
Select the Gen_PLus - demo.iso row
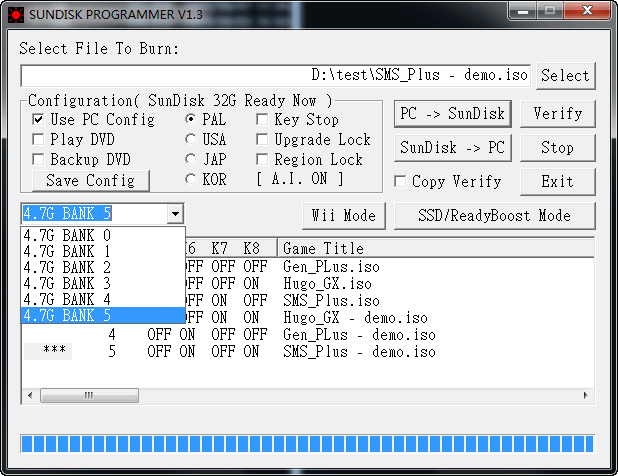coord(359,335)
